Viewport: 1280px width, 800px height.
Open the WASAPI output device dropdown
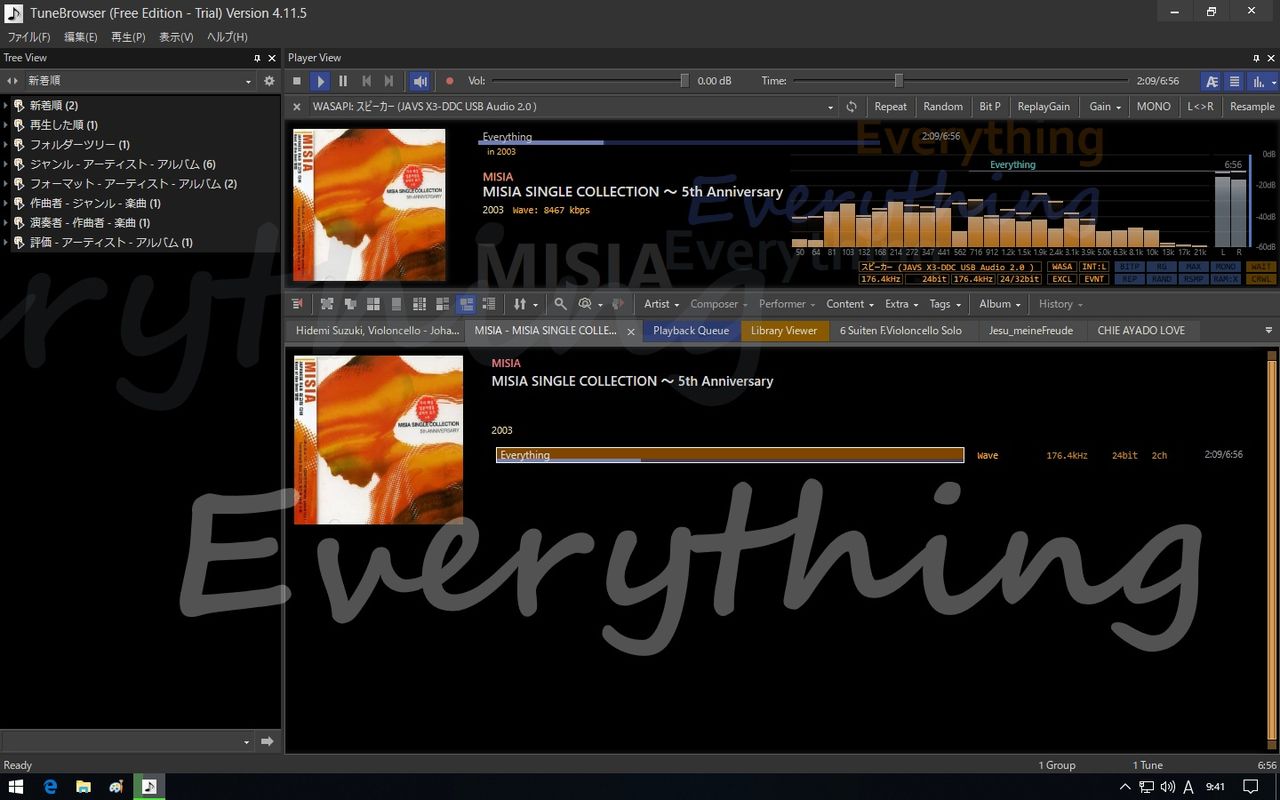830,107
